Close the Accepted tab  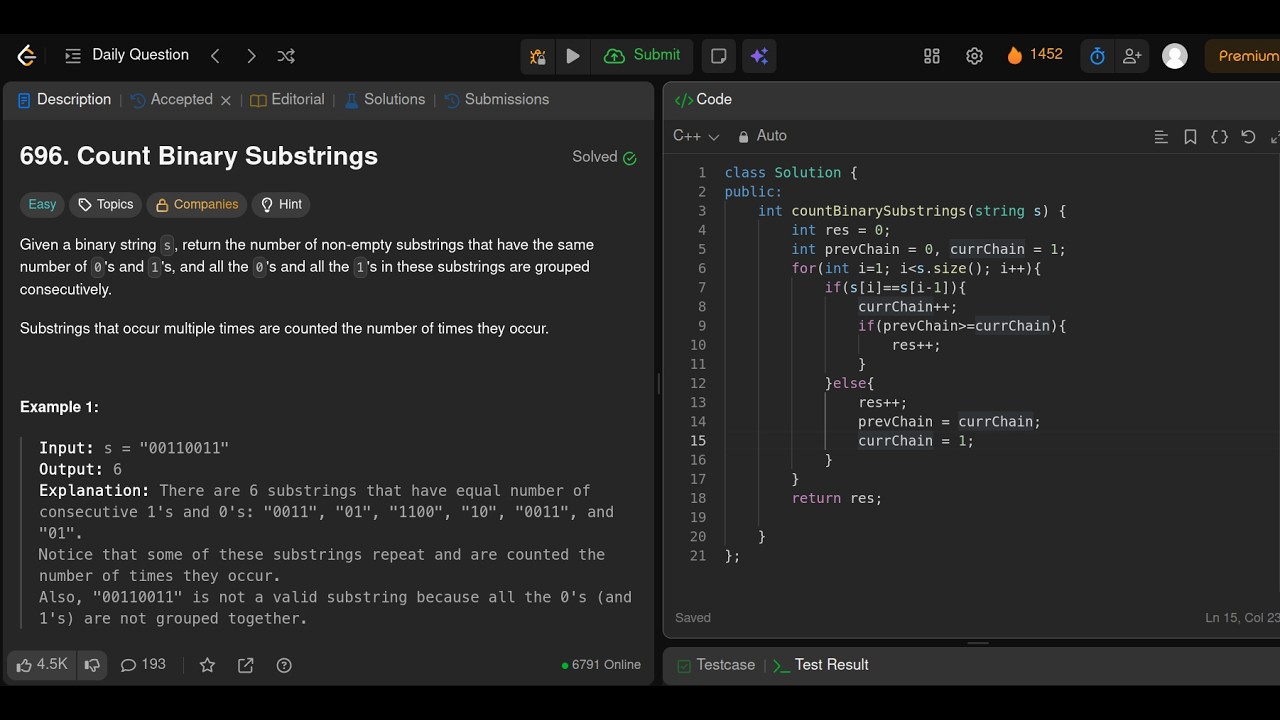(226, 101)
